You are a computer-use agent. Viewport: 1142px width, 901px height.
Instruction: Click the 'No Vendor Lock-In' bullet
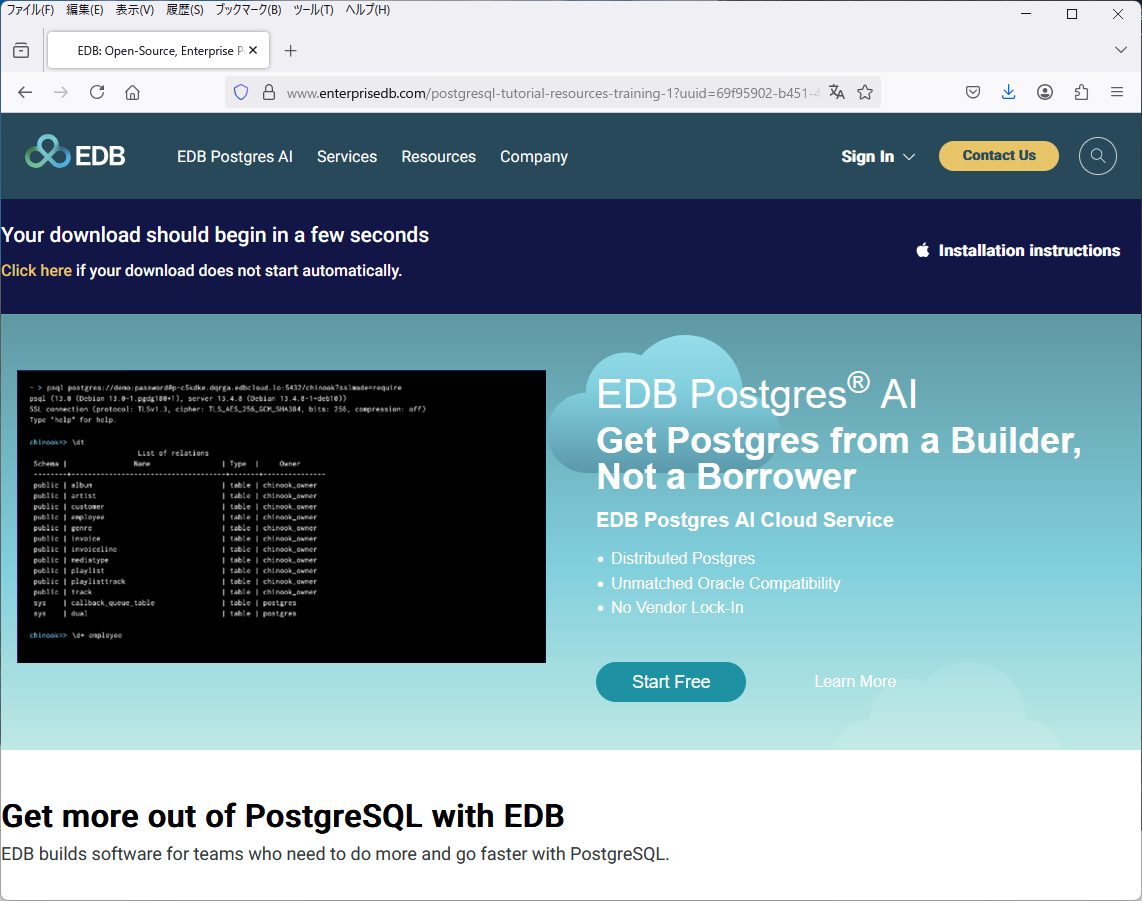(x=677, y=607)
